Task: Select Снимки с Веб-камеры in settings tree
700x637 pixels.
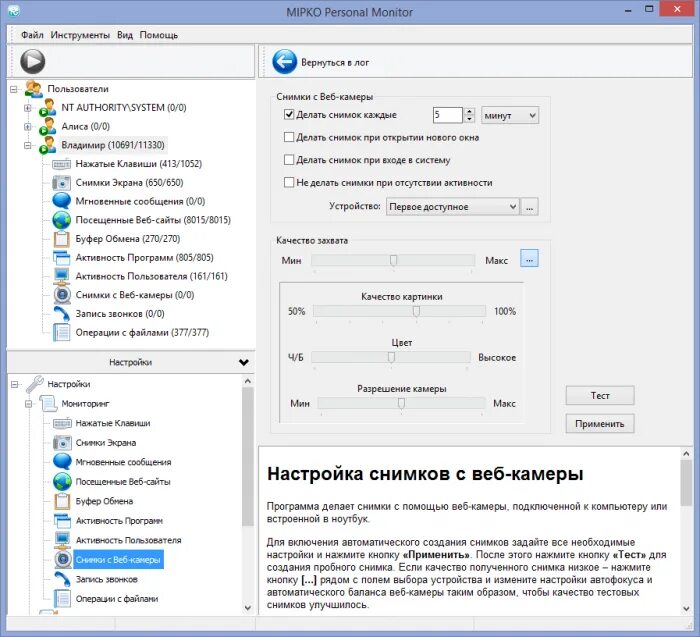Action: point(118,560)
